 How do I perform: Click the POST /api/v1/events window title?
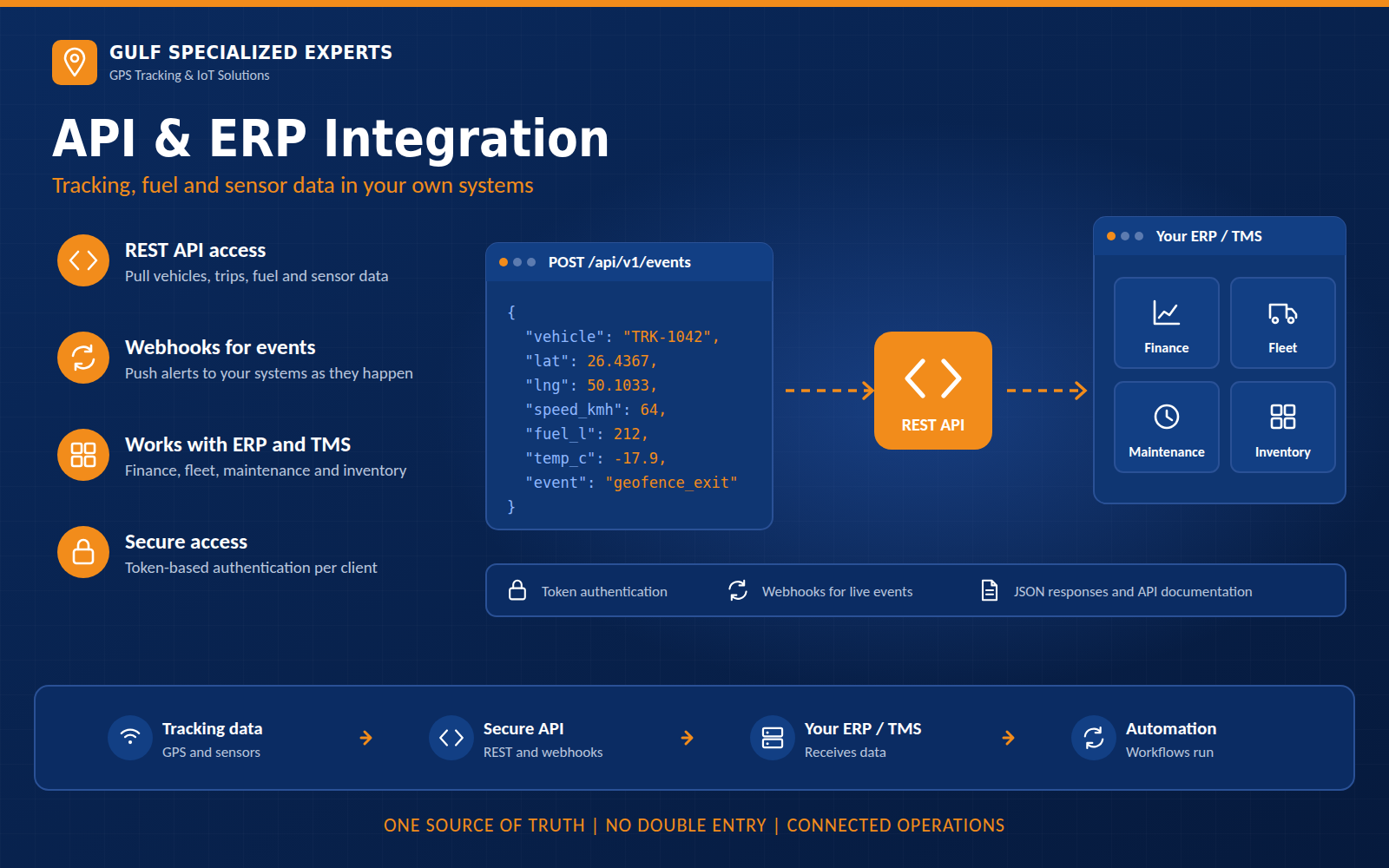click(620, 262)
